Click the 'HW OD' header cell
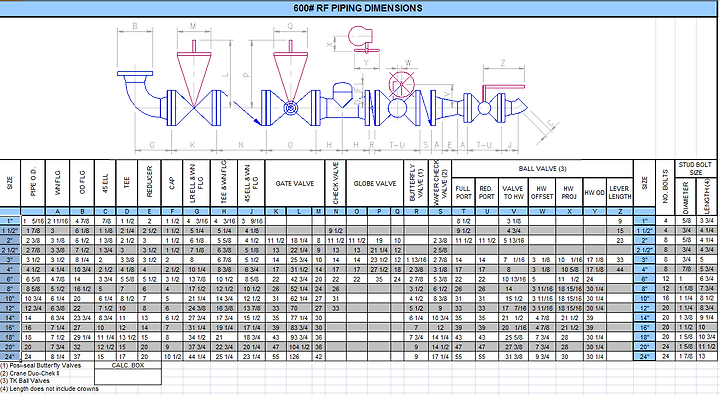The image size is (720, 396). pyautogui.click(x=594, y=192)
